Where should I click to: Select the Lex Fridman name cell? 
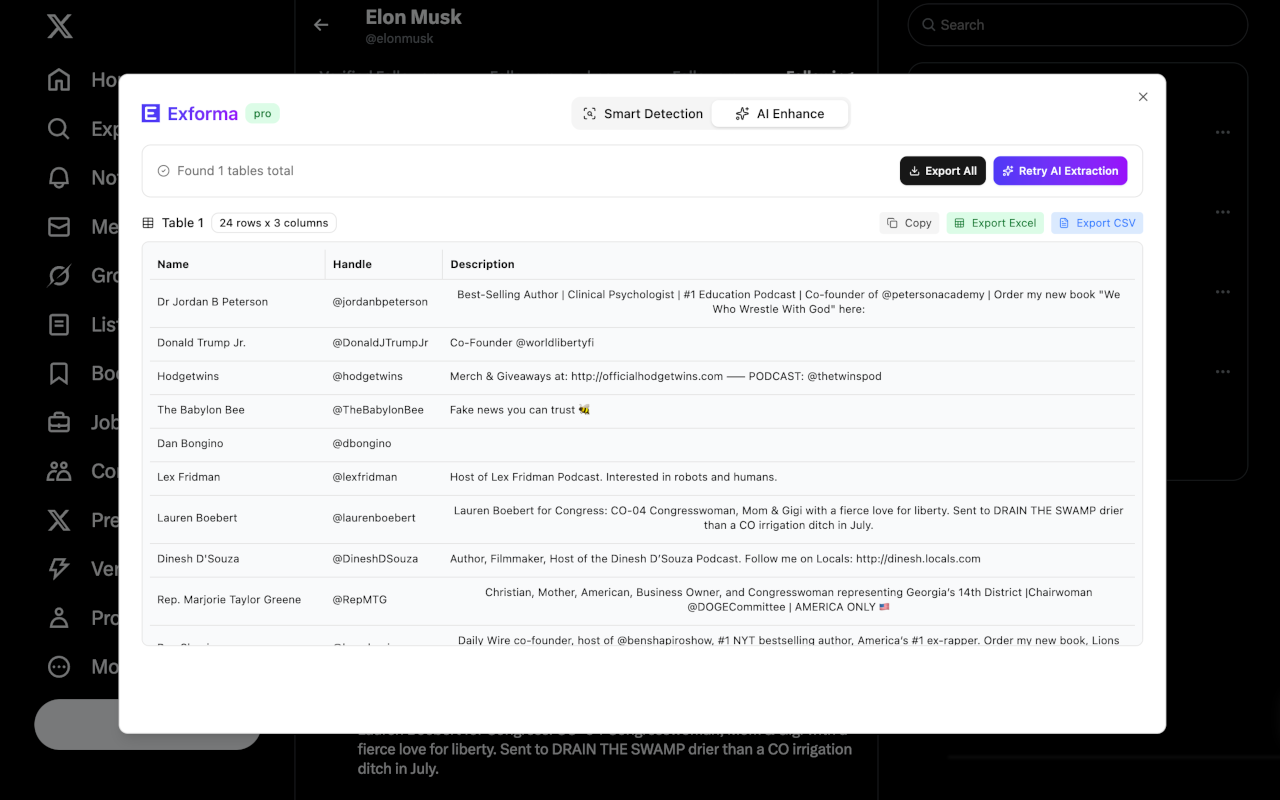pos(237,478)
